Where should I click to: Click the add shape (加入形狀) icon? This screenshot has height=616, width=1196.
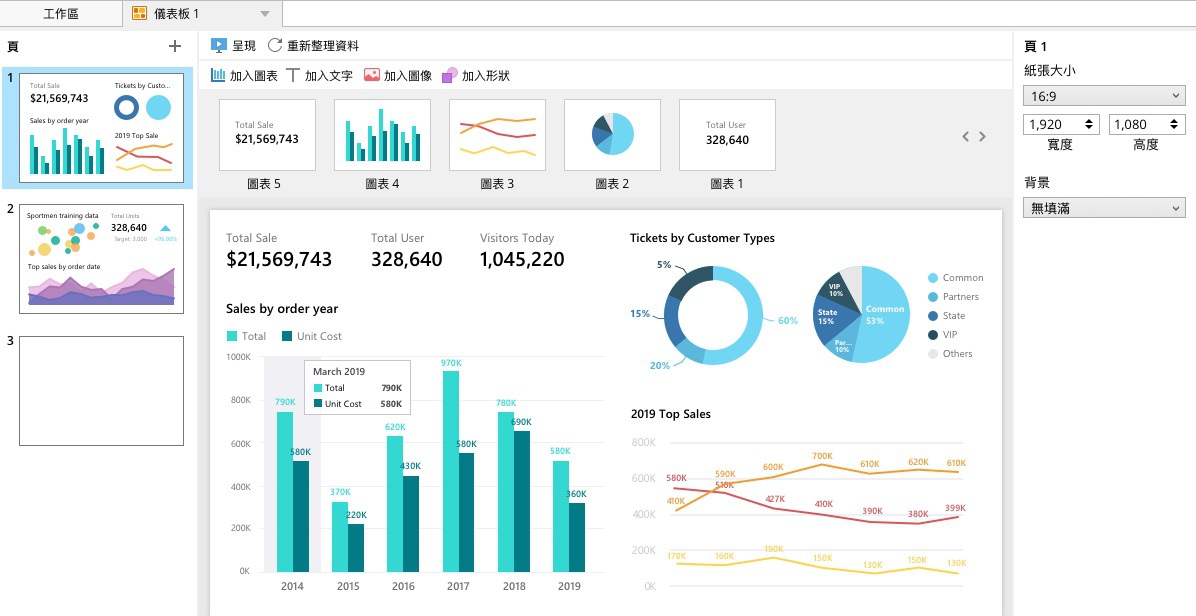click(450, 75)
